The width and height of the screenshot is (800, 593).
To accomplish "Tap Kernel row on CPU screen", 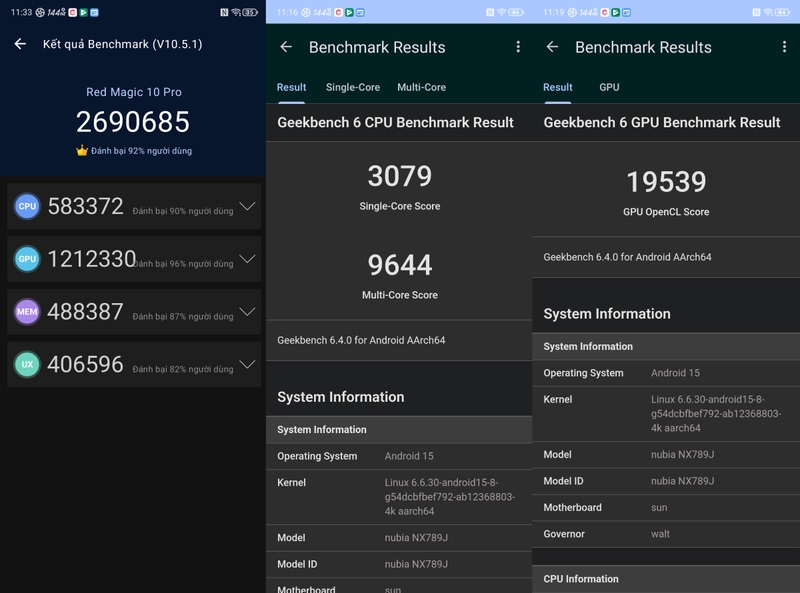I will coord(399,497).
